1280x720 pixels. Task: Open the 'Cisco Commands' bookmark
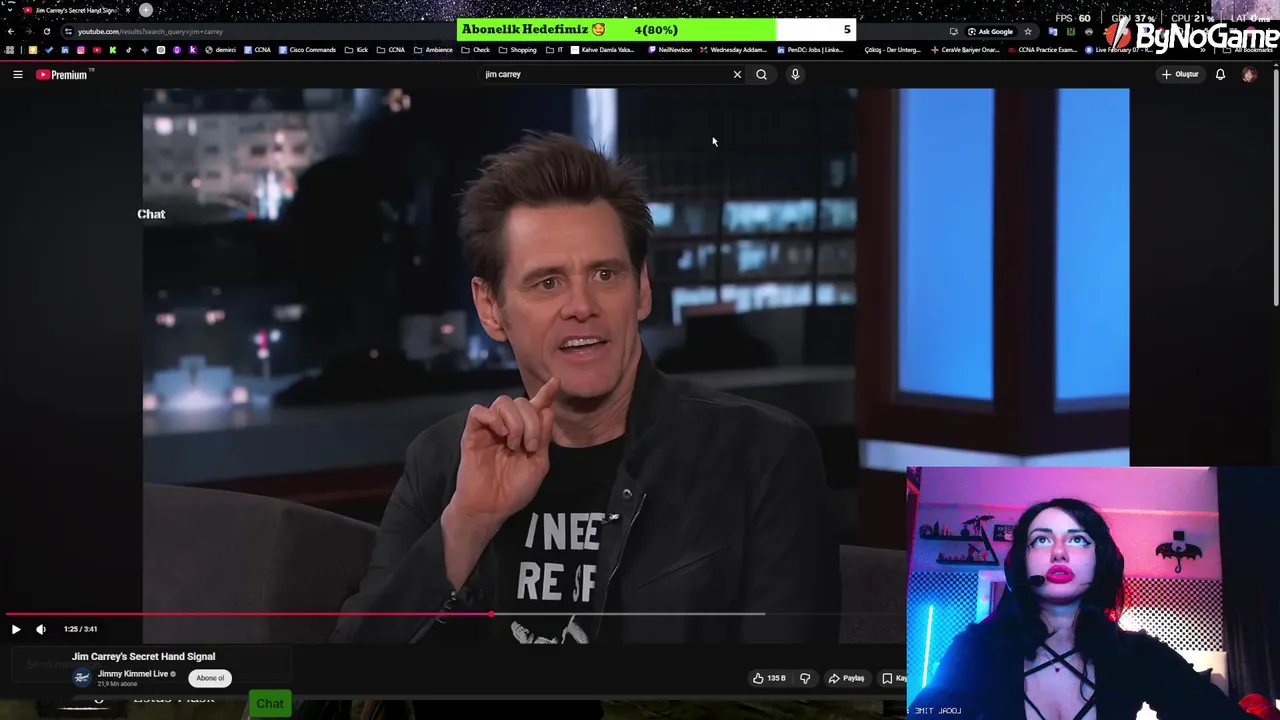point(307,50)
